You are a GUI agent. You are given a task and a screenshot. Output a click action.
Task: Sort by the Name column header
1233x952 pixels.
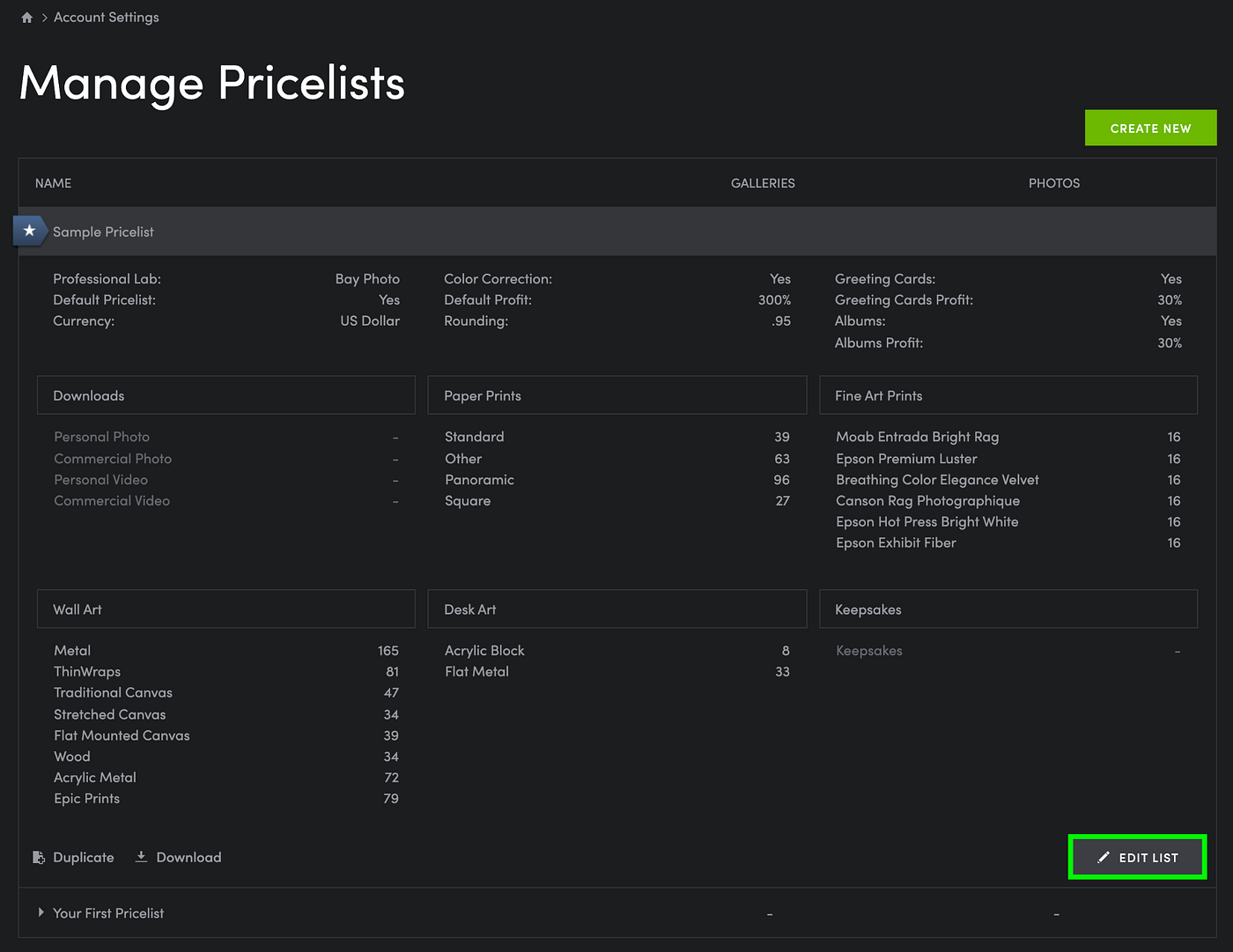(x=53, y=183)
